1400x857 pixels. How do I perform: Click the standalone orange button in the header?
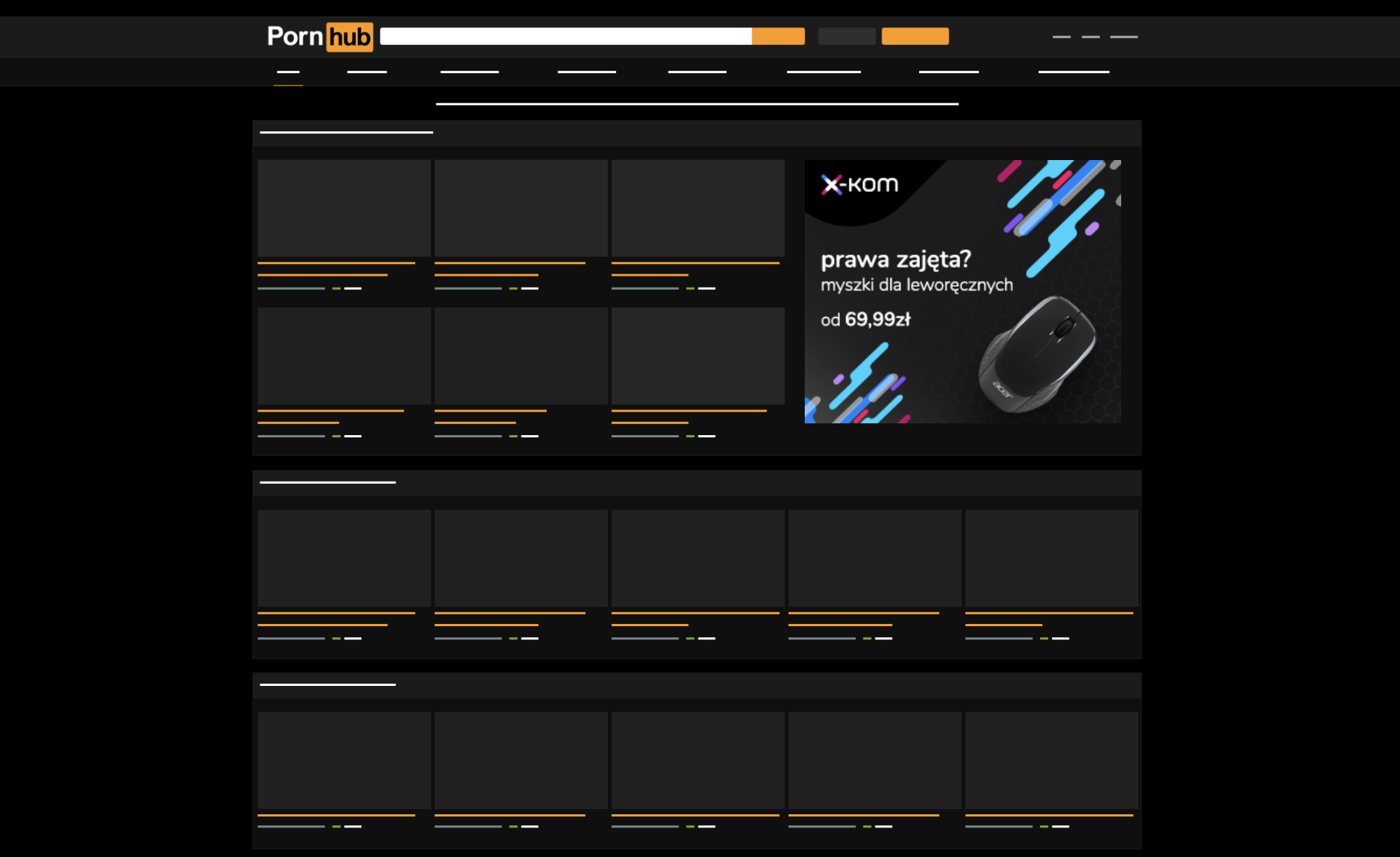[915, 36]
